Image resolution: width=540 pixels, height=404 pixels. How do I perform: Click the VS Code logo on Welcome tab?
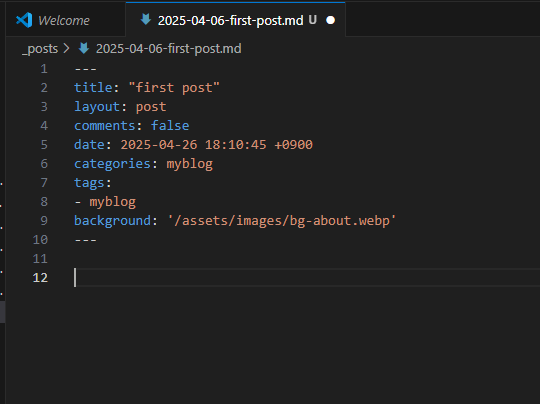pyautogui.click(x=24, y=20)
